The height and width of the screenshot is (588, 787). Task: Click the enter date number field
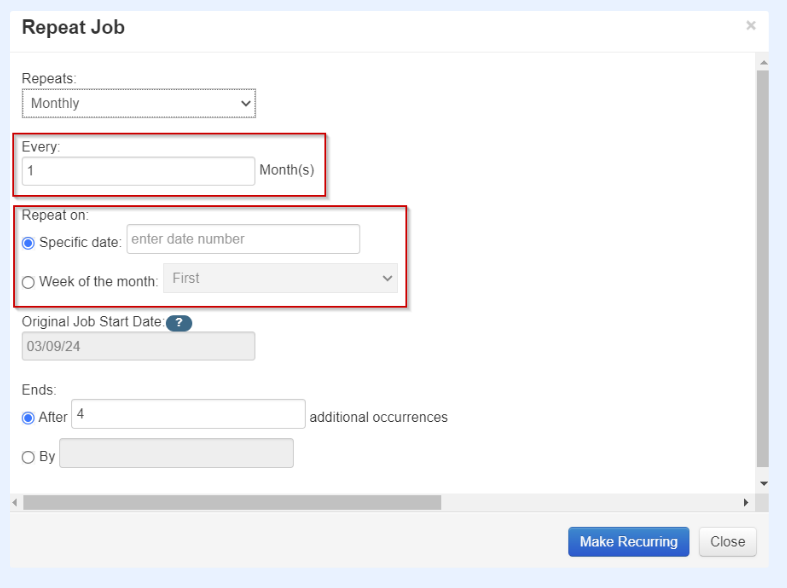pos(243,239)
